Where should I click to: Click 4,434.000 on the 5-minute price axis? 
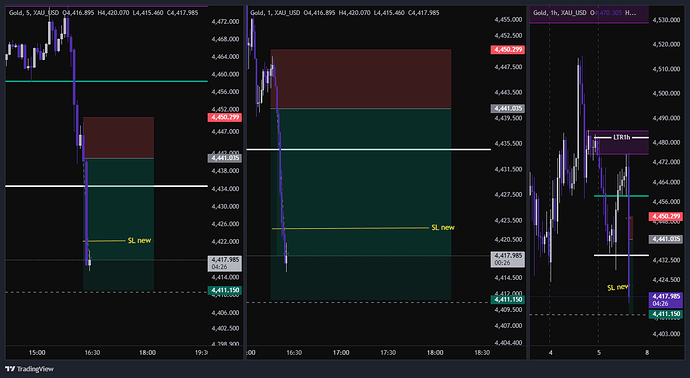225,189
